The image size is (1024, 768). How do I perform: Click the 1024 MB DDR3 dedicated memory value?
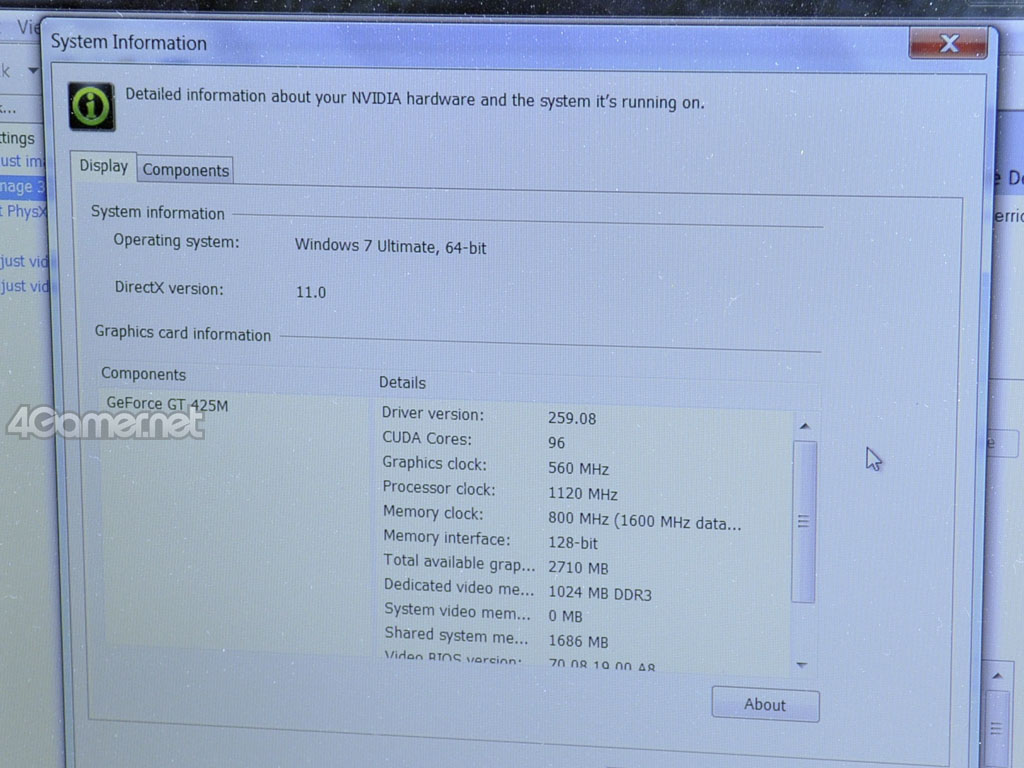point(600,594)
